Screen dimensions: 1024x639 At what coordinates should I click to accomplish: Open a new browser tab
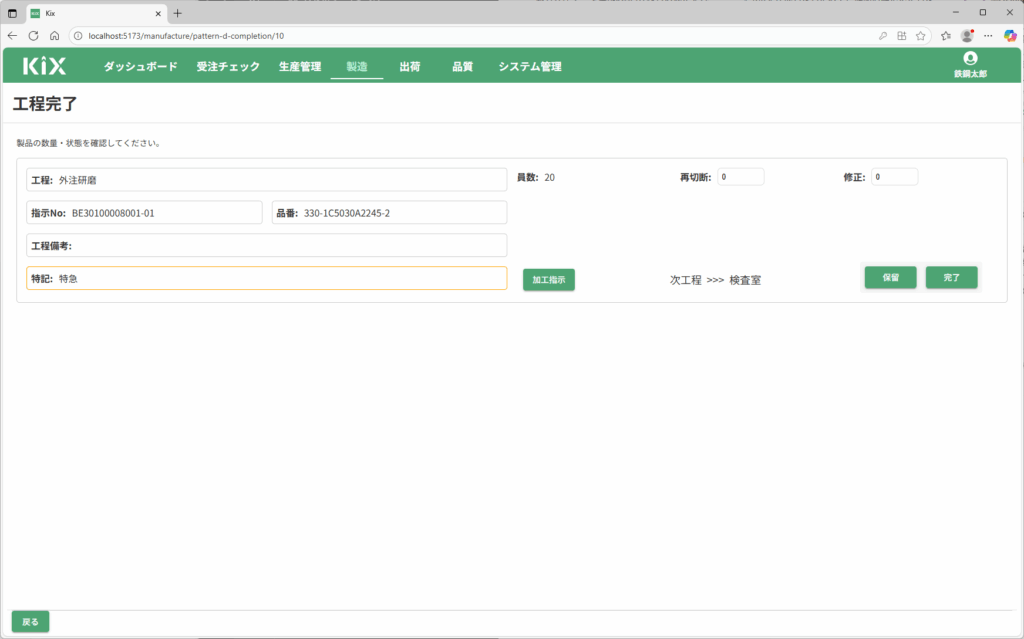point(178,13)
